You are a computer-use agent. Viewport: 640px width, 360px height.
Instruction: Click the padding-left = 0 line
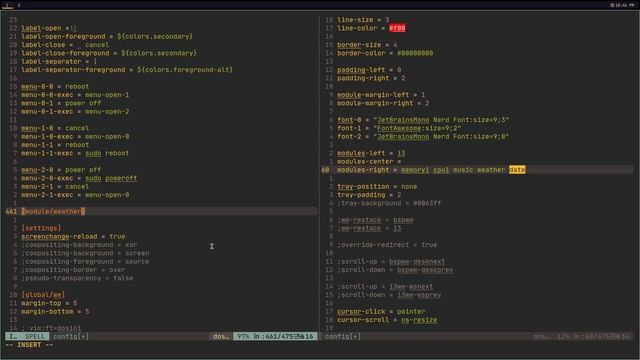(369, 70)
